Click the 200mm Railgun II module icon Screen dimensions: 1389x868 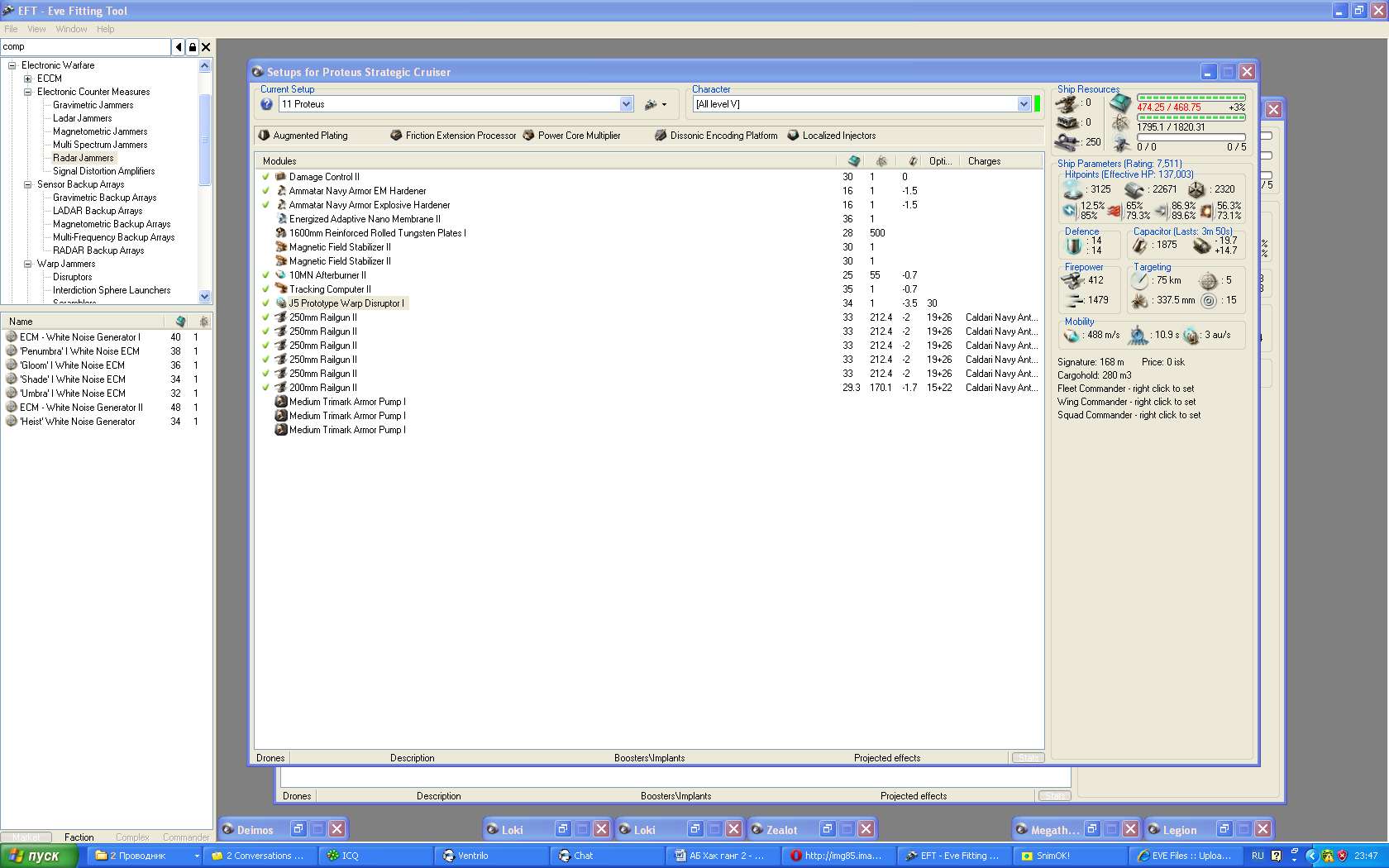(x=280, y=388)
